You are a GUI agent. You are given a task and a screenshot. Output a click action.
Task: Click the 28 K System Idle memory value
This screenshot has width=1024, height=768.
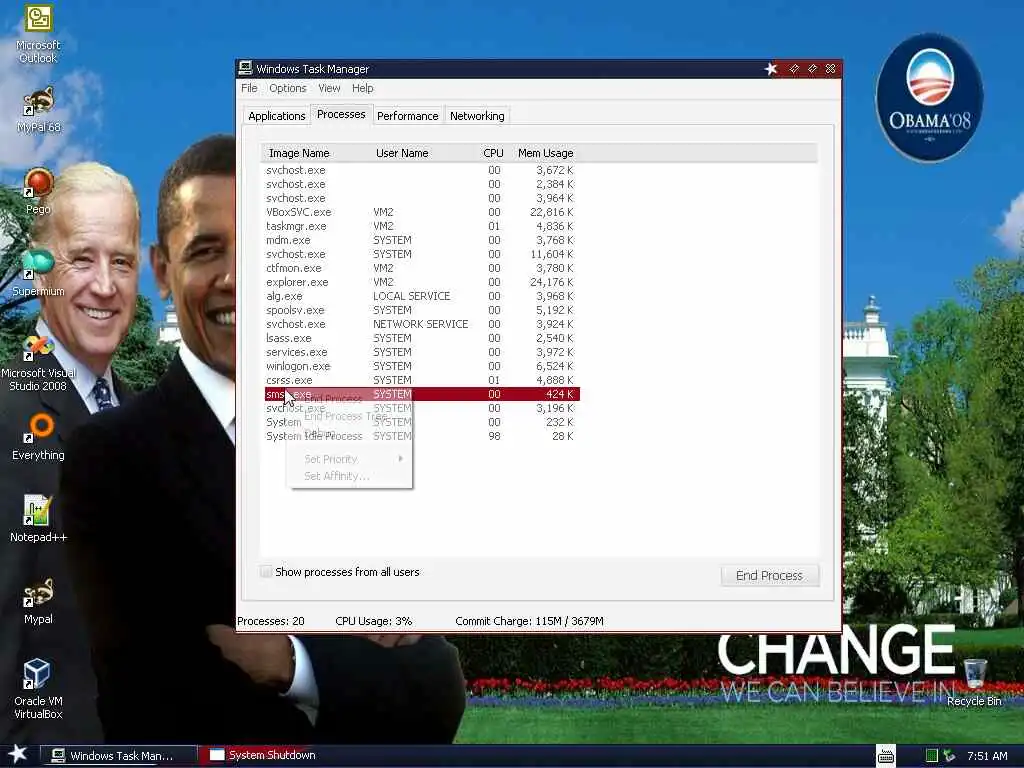(x=562, y=436)
